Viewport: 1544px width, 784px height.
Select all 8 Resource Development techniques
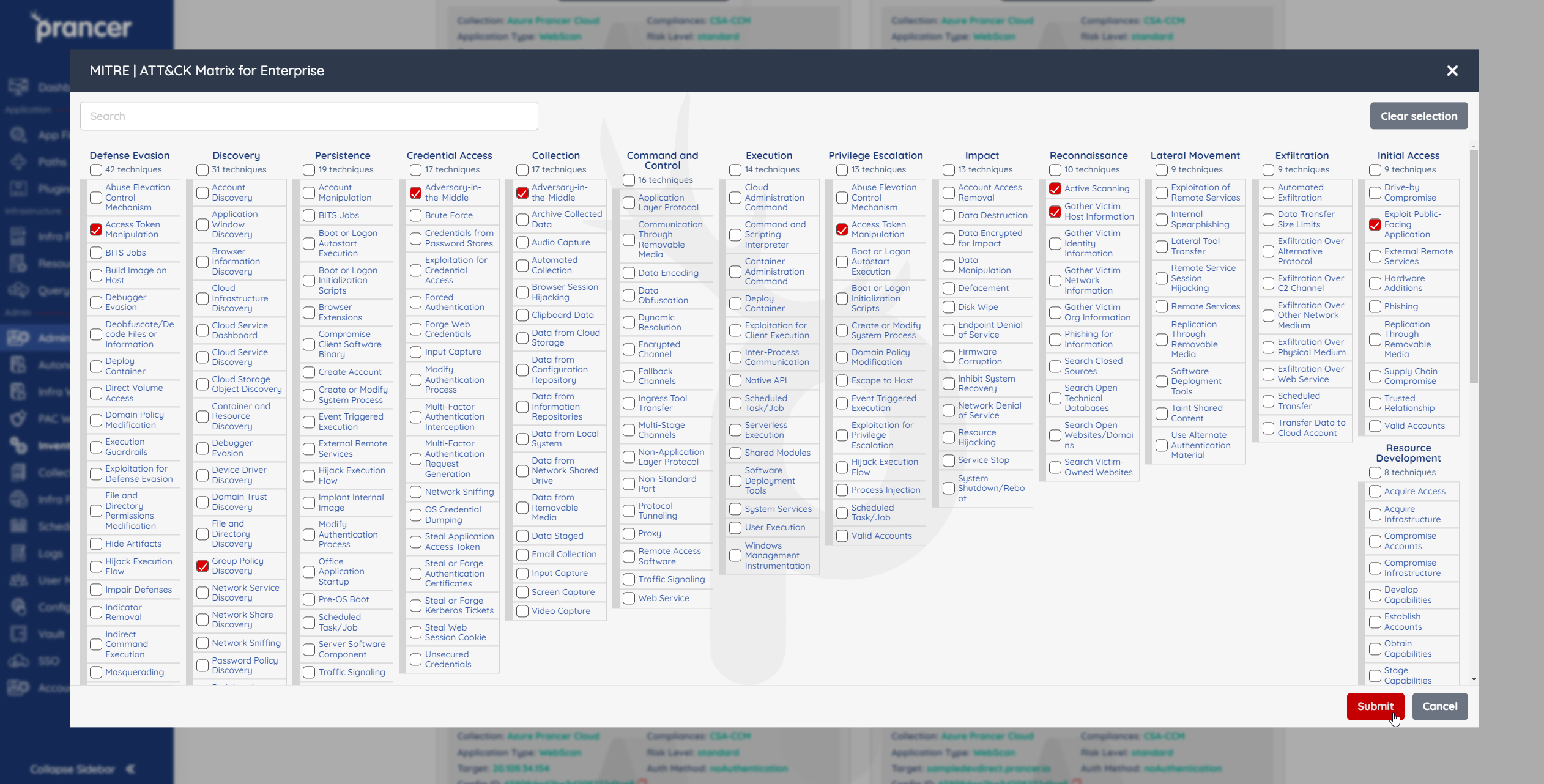pyautogui.click(x=1375, y=473)
